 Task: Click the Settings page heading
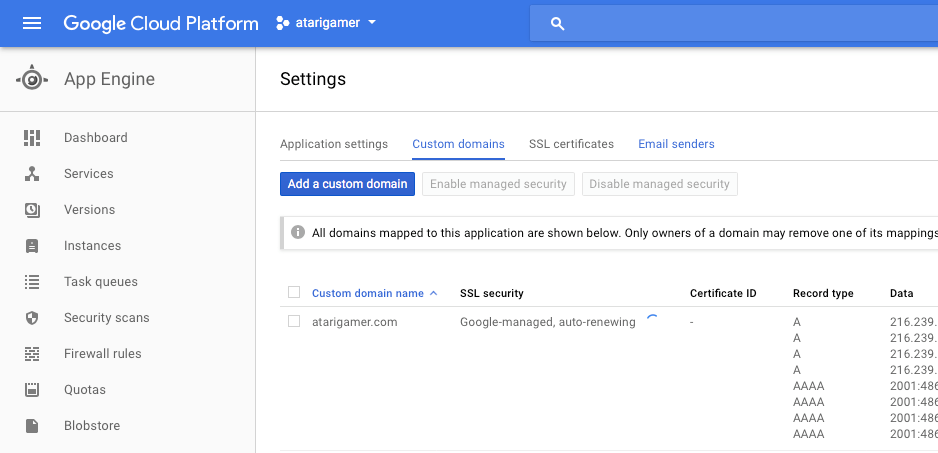click(x=313, y=79)
